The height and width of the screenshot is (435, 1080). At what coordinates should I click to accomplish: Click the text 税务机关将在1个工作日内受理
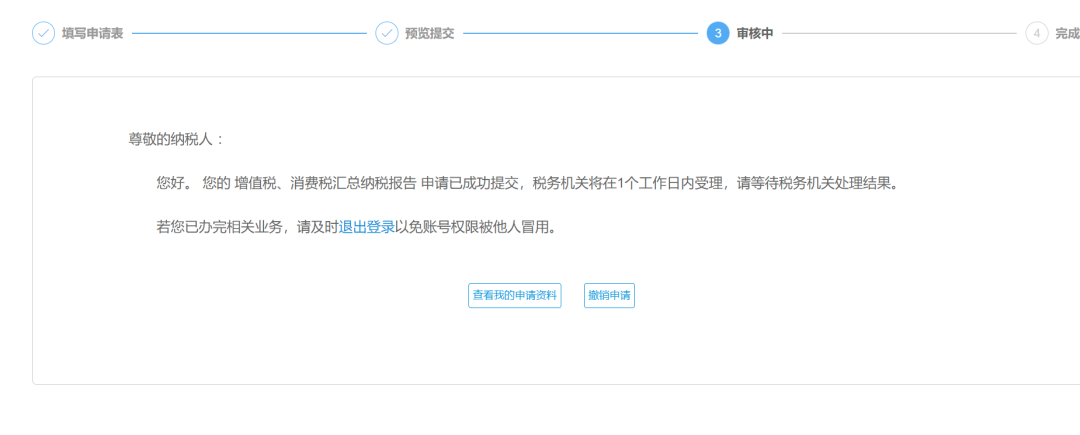tap(626, 184)
